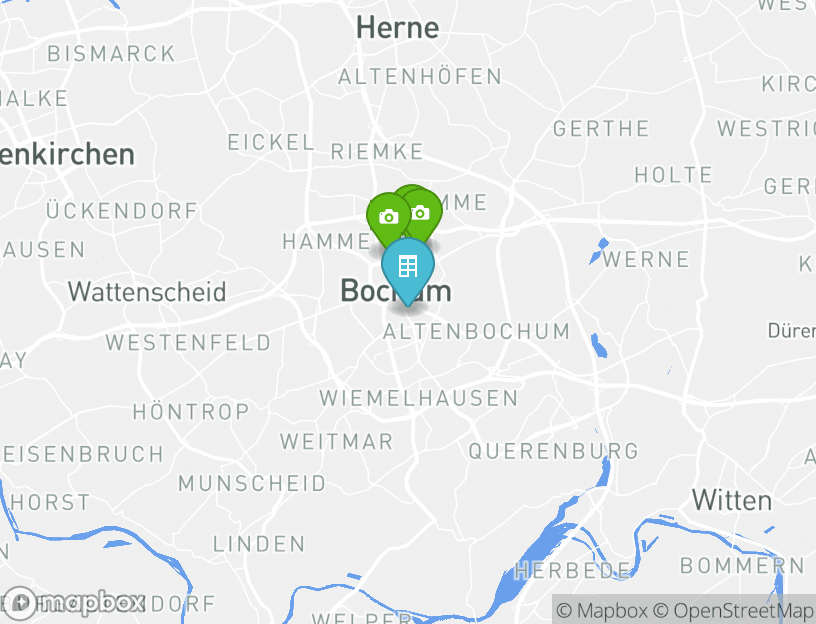Image resolution: width=816 pixels, height=624 pixels.
Task: Click the green marker partially hidden behind the others
Action: (x=411, y=189)
